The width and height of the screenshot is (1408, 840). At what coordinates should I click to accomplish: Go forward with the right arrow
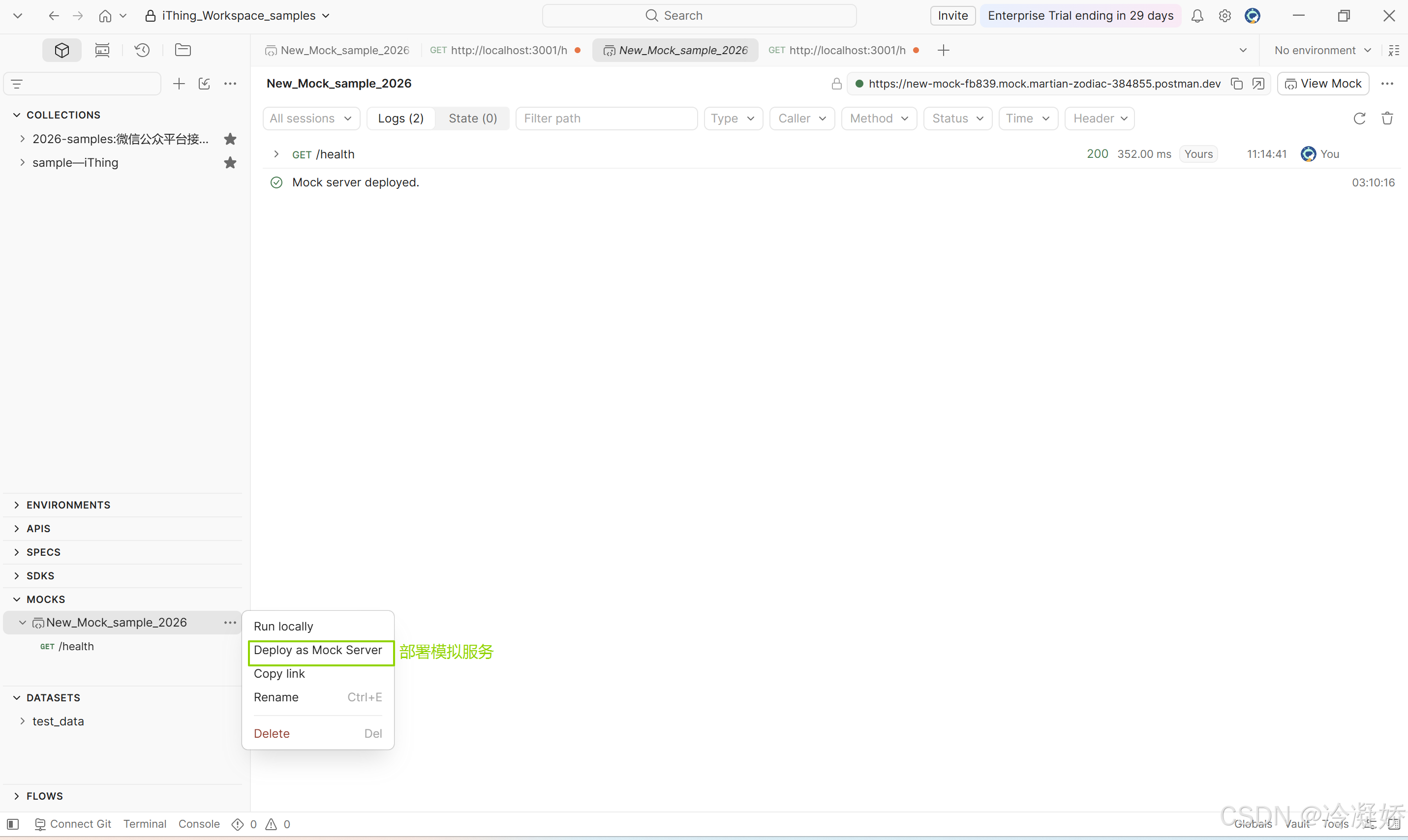tap(78, 16)
